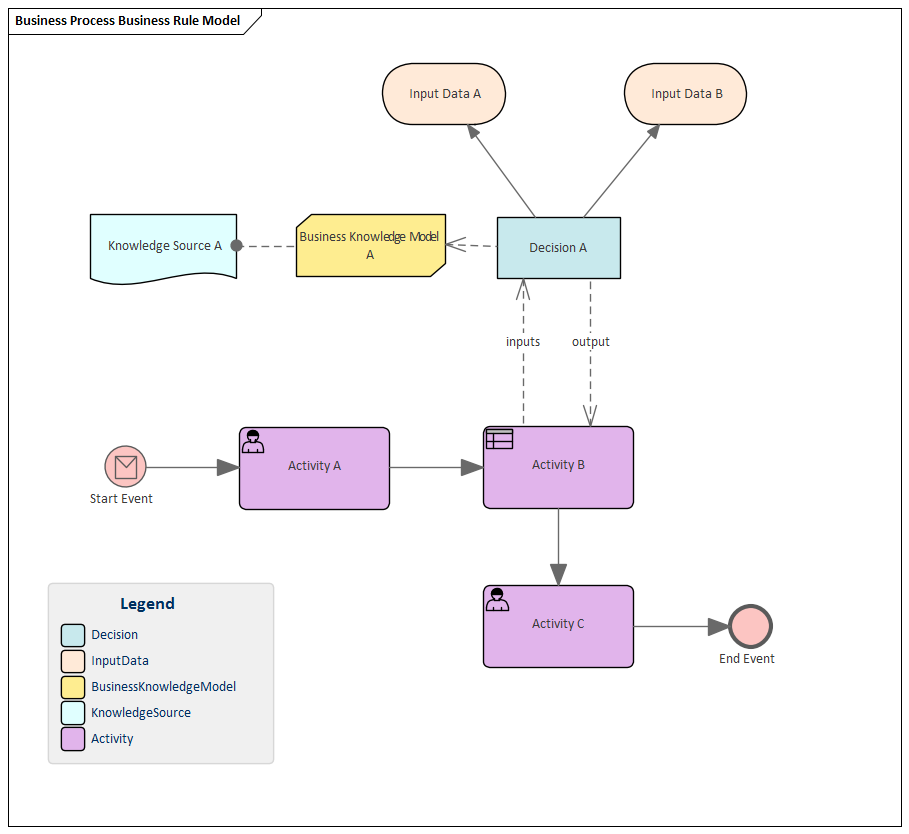
Task: Click the Legend title heading
Action: point(147,604)
